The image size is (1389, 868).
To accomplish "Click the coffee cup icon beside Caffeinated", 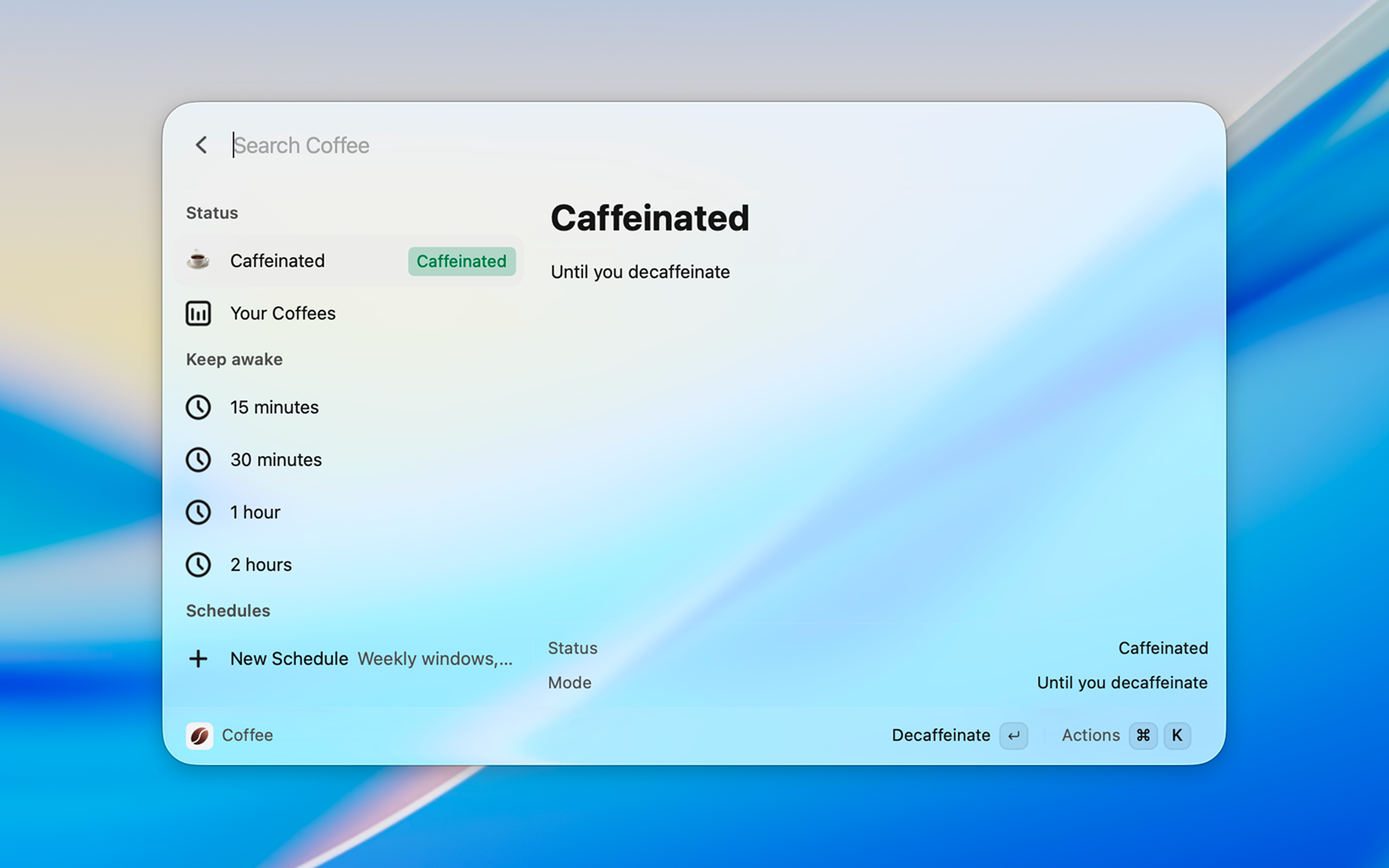I will pos(198,260).
